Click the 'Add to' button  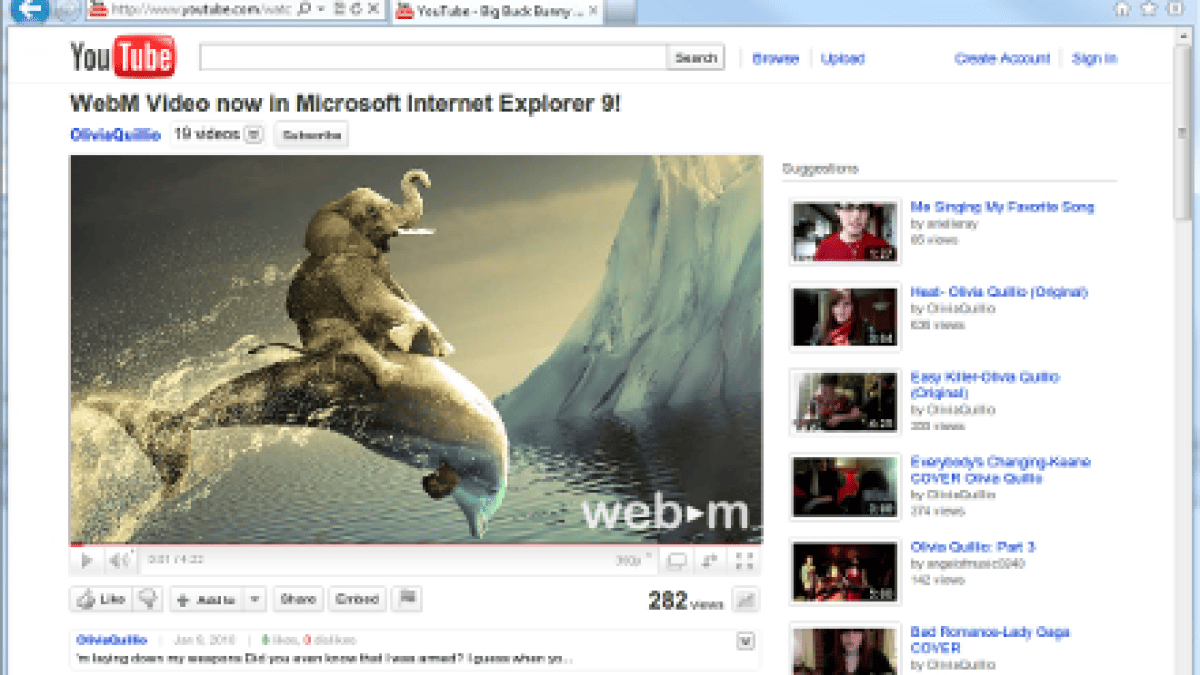pos(206,599)
